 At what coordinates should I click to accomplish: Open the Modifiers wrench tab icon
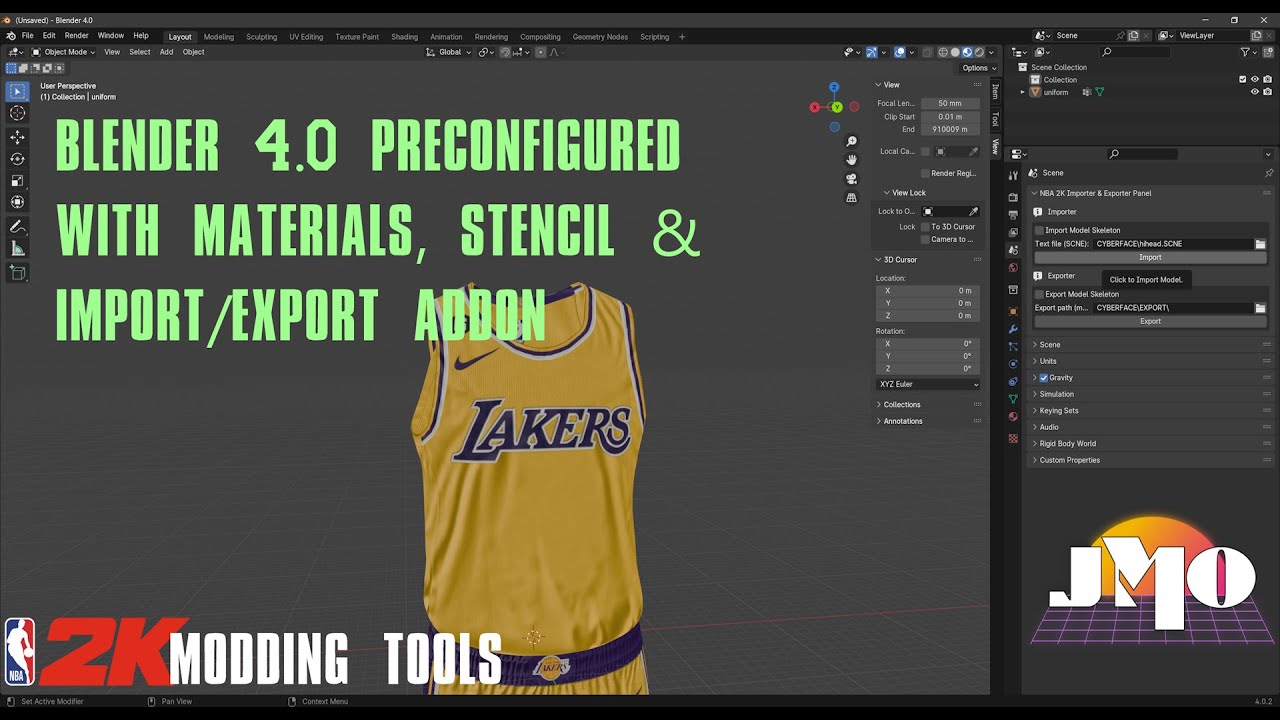(x=1013, y=329)
